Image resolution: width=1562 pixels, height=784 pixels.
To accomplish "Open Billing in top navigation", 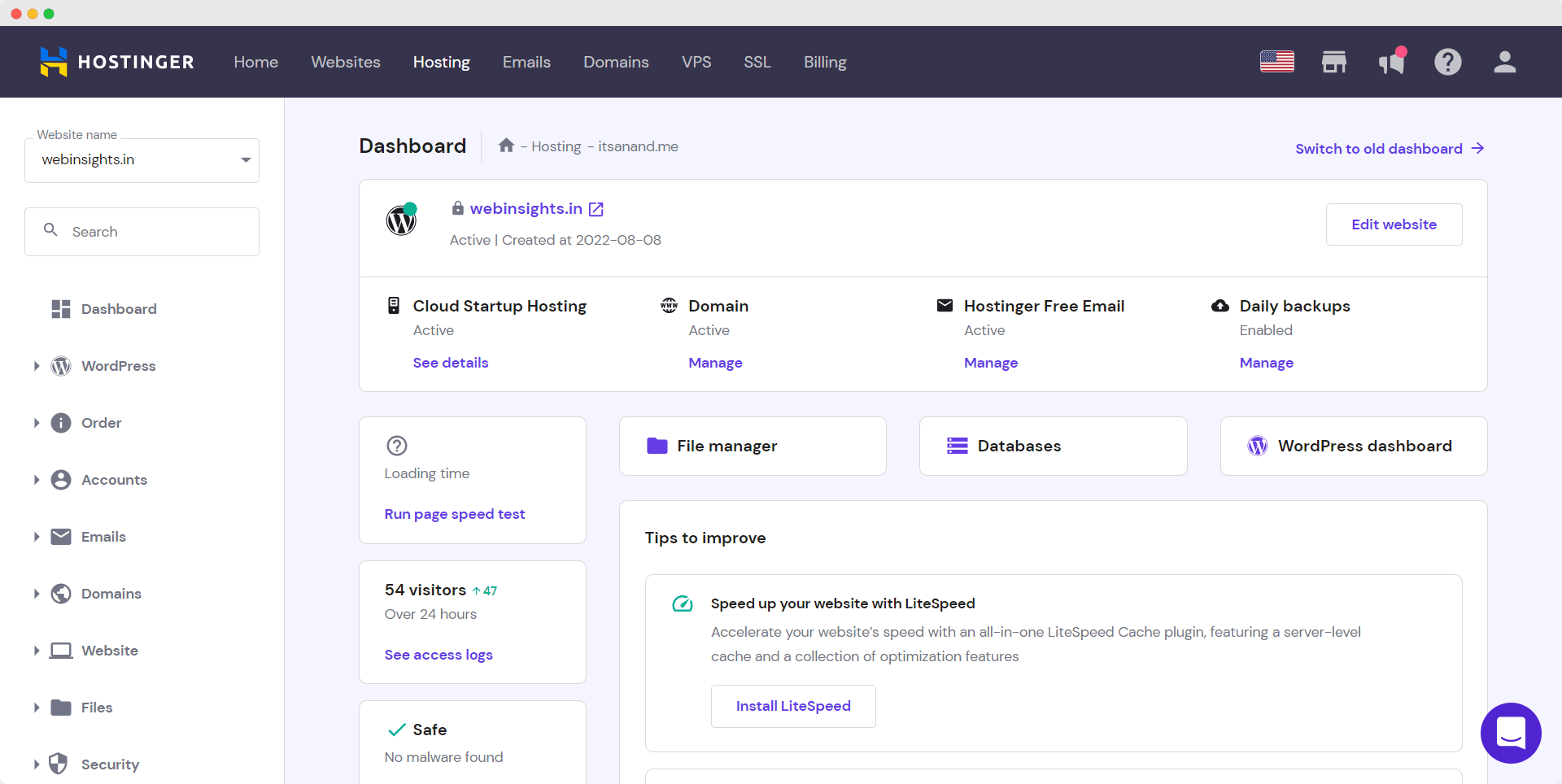I will [x=825, y=62].
